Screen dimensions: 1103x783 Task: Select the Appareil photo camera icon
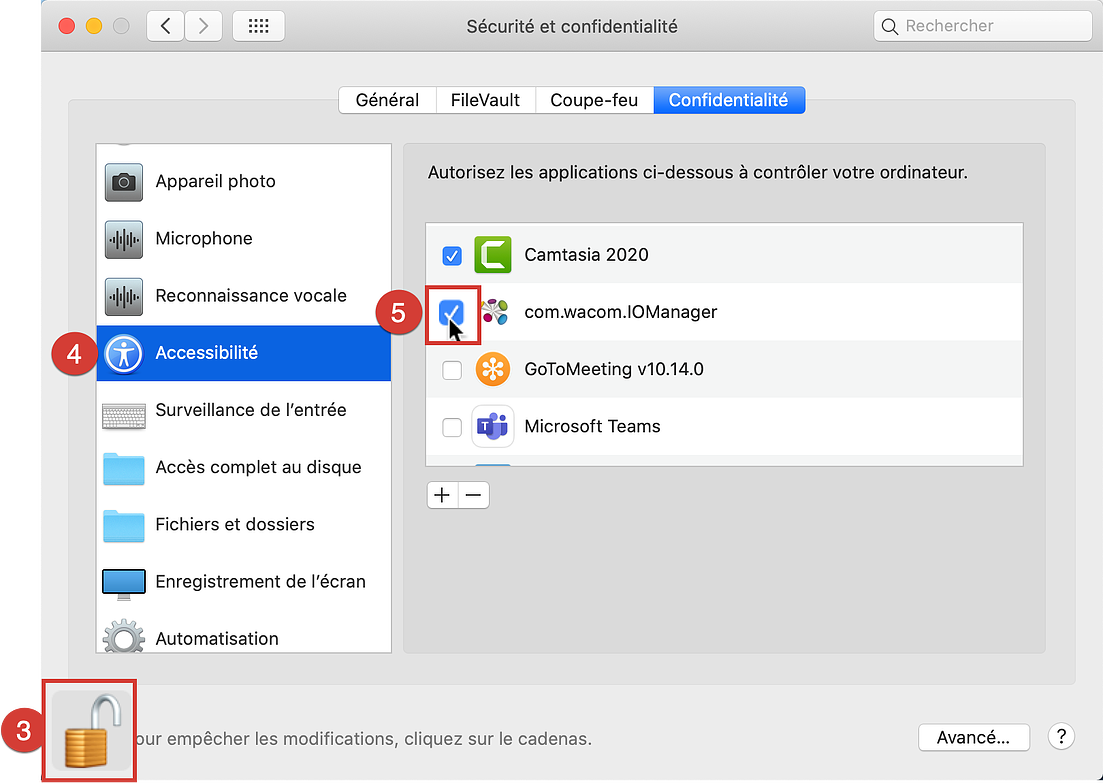click(124, 182)
